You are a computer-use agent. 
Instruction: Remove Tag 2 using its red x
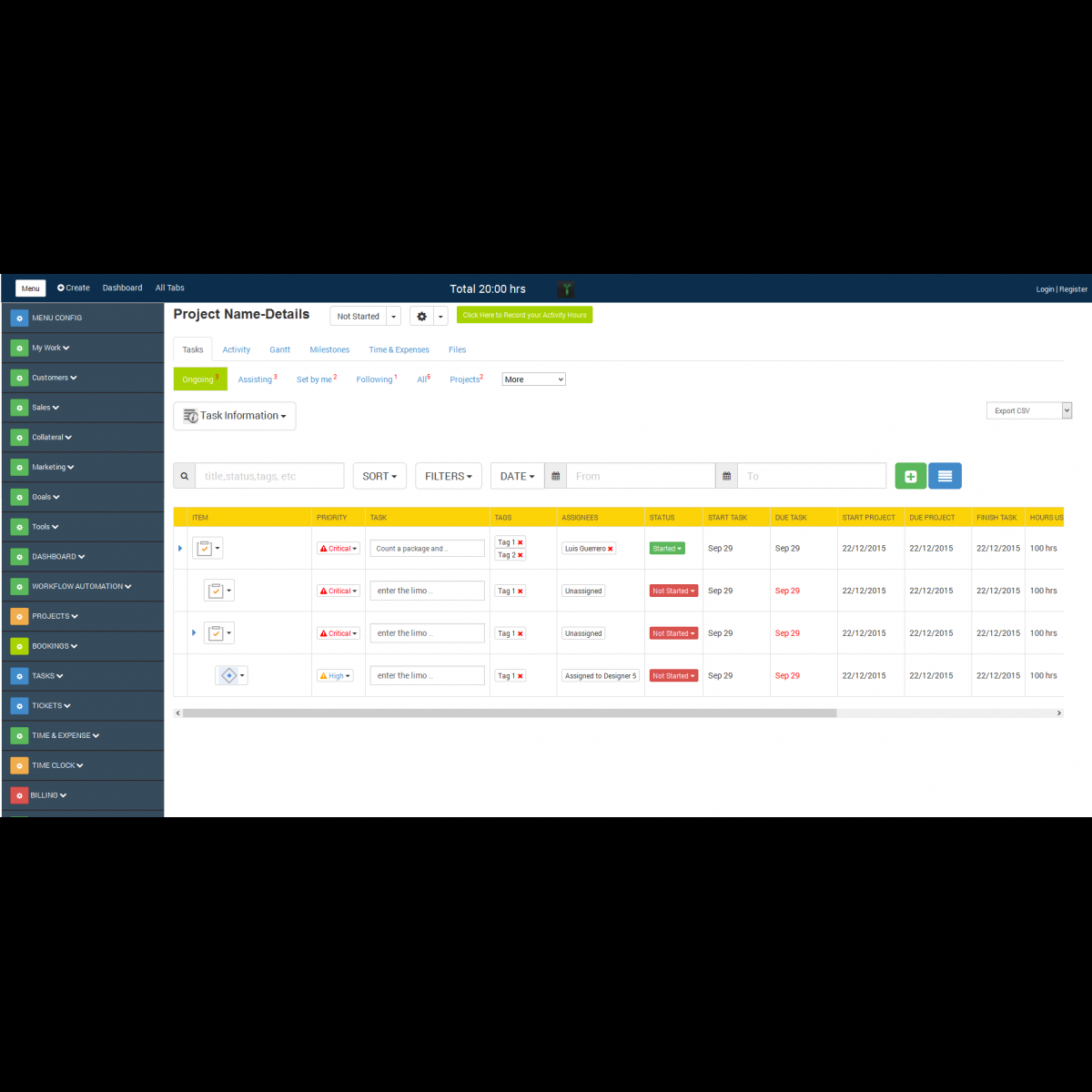[x=521, y=555]
